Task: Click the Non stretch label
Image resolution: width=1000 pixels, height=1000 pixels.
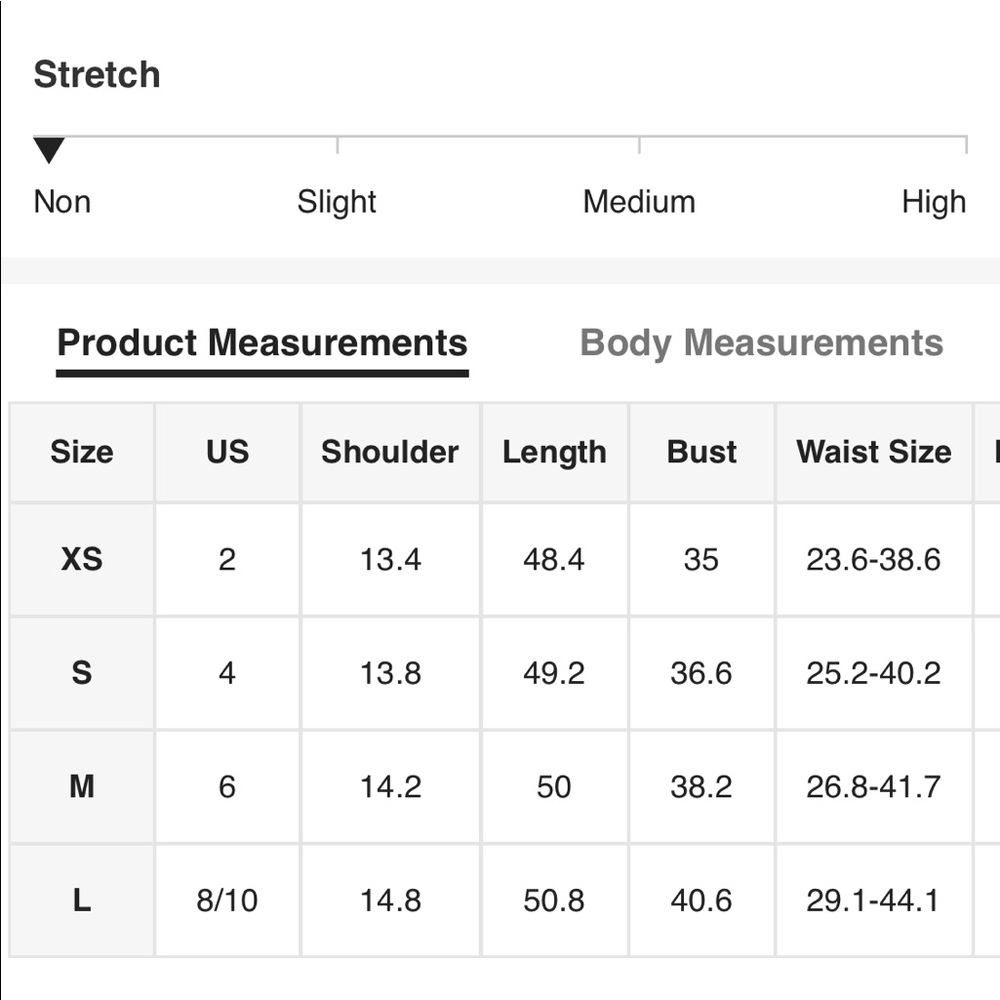Action: click(x=62, y=202)
